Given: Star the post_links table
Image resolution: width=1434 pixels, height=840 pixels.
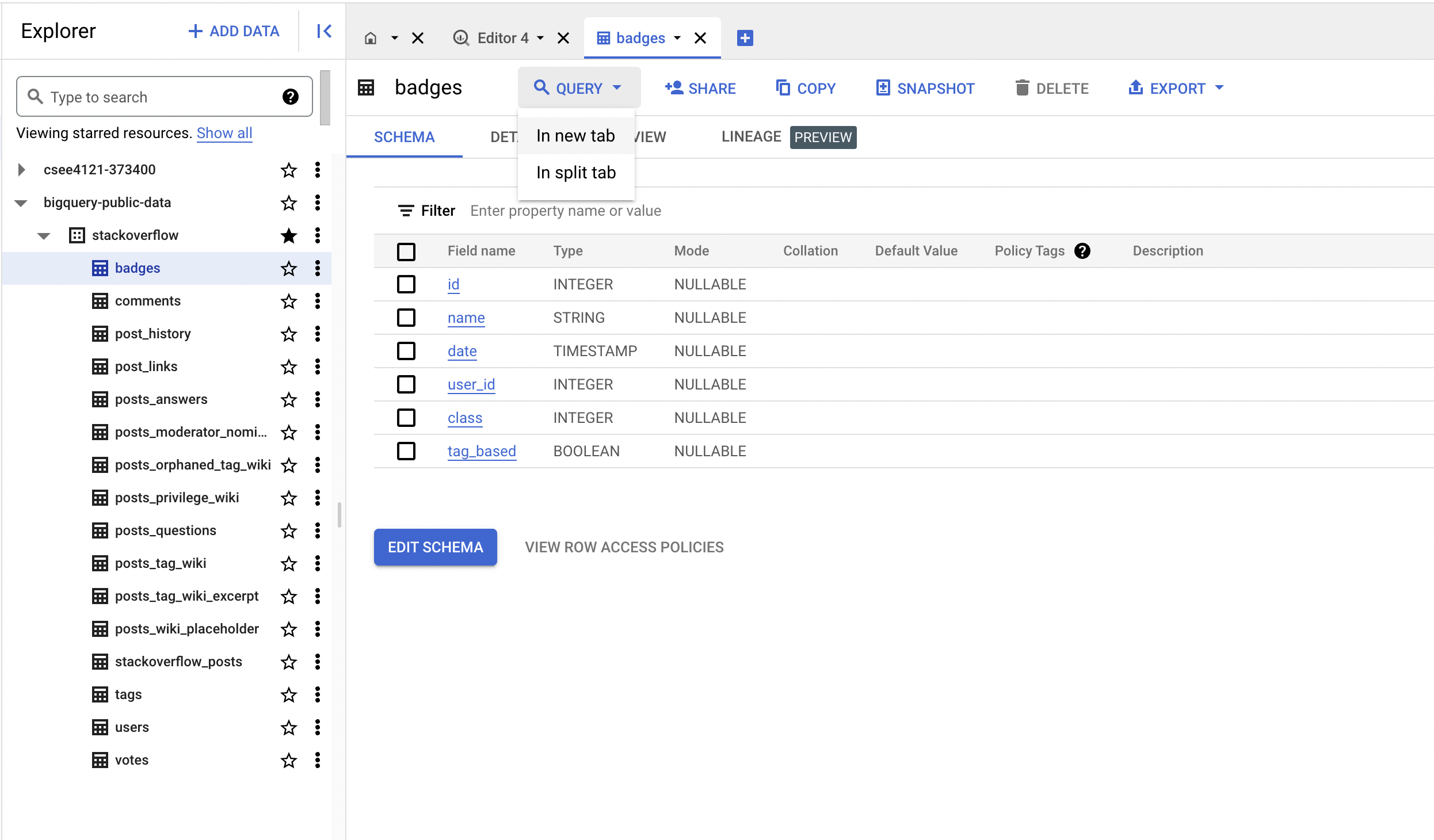Looking at the screenshot, I should point(289,366).
